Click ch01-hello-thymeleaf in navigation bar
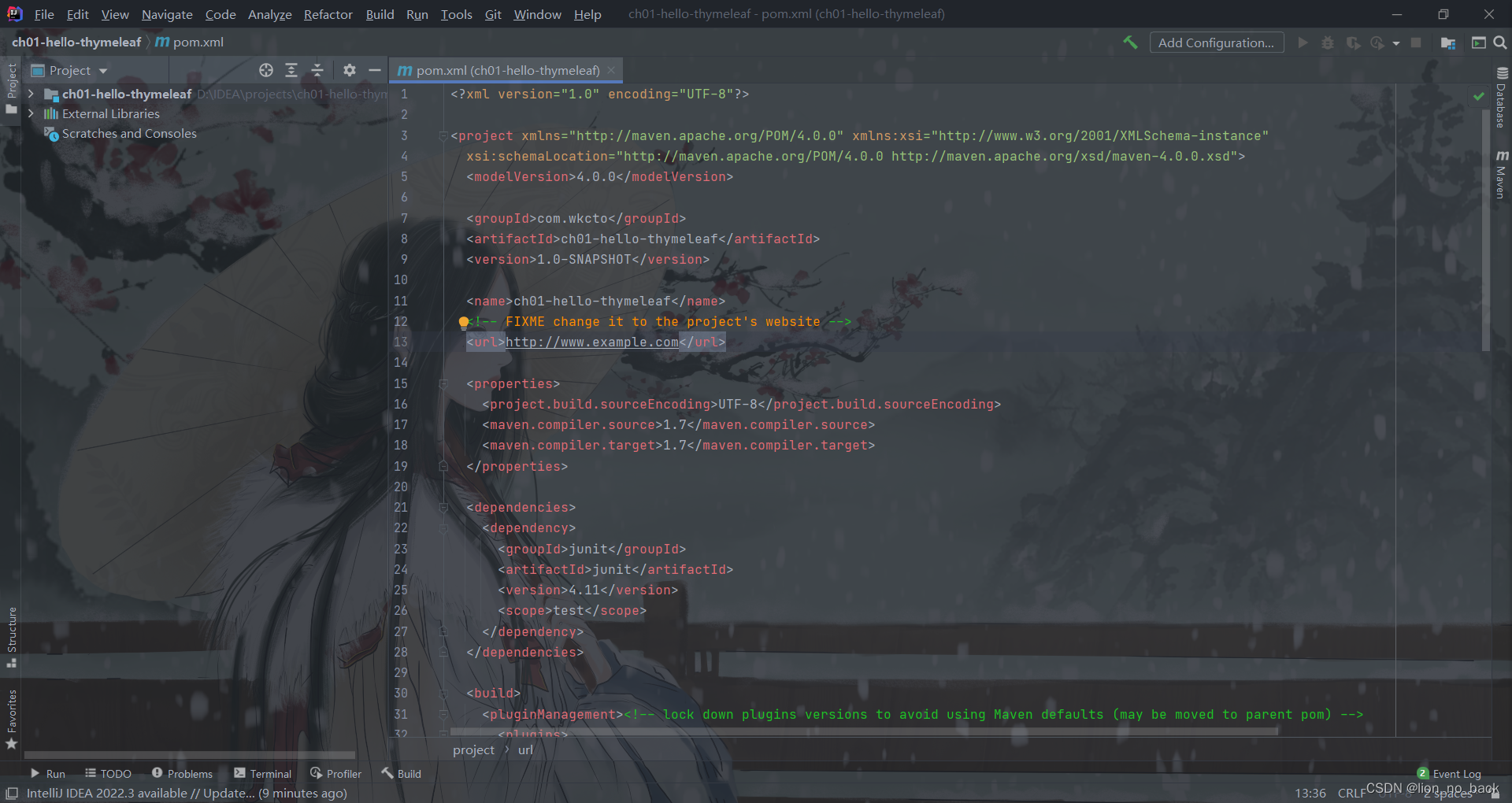The height and width of the screenshot is (803, 1512). pos(76,42)
